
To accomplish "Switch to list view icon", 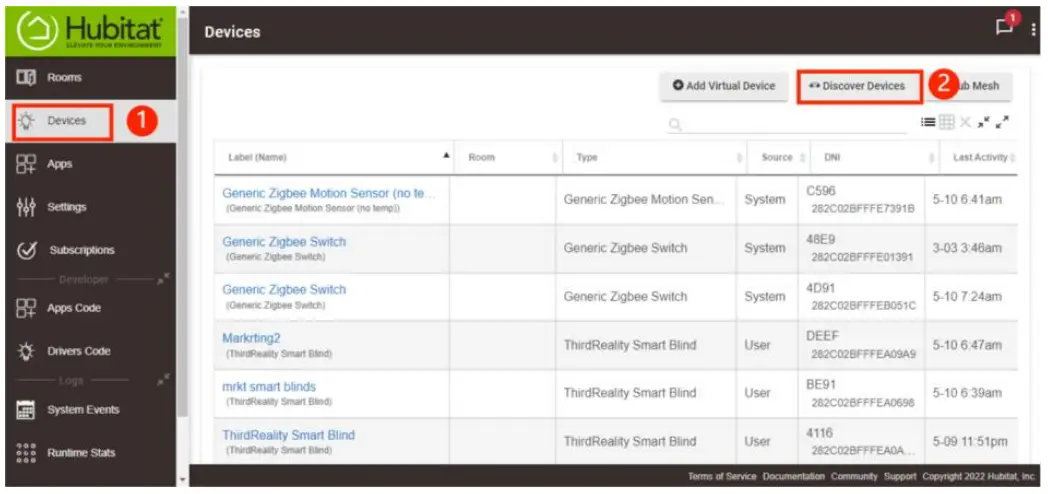I will point(928,122).
